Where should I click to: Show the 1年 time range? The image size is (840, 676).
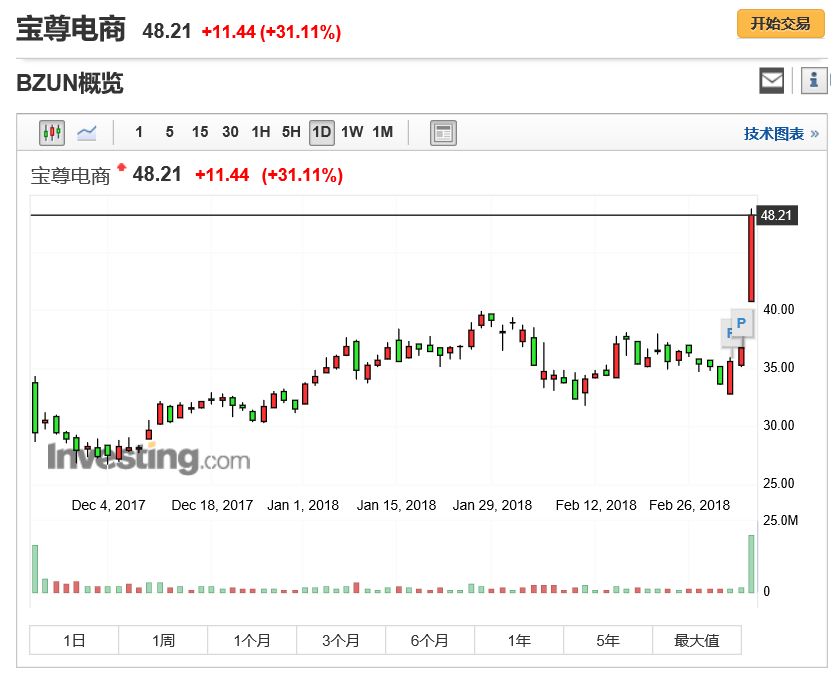519,640
